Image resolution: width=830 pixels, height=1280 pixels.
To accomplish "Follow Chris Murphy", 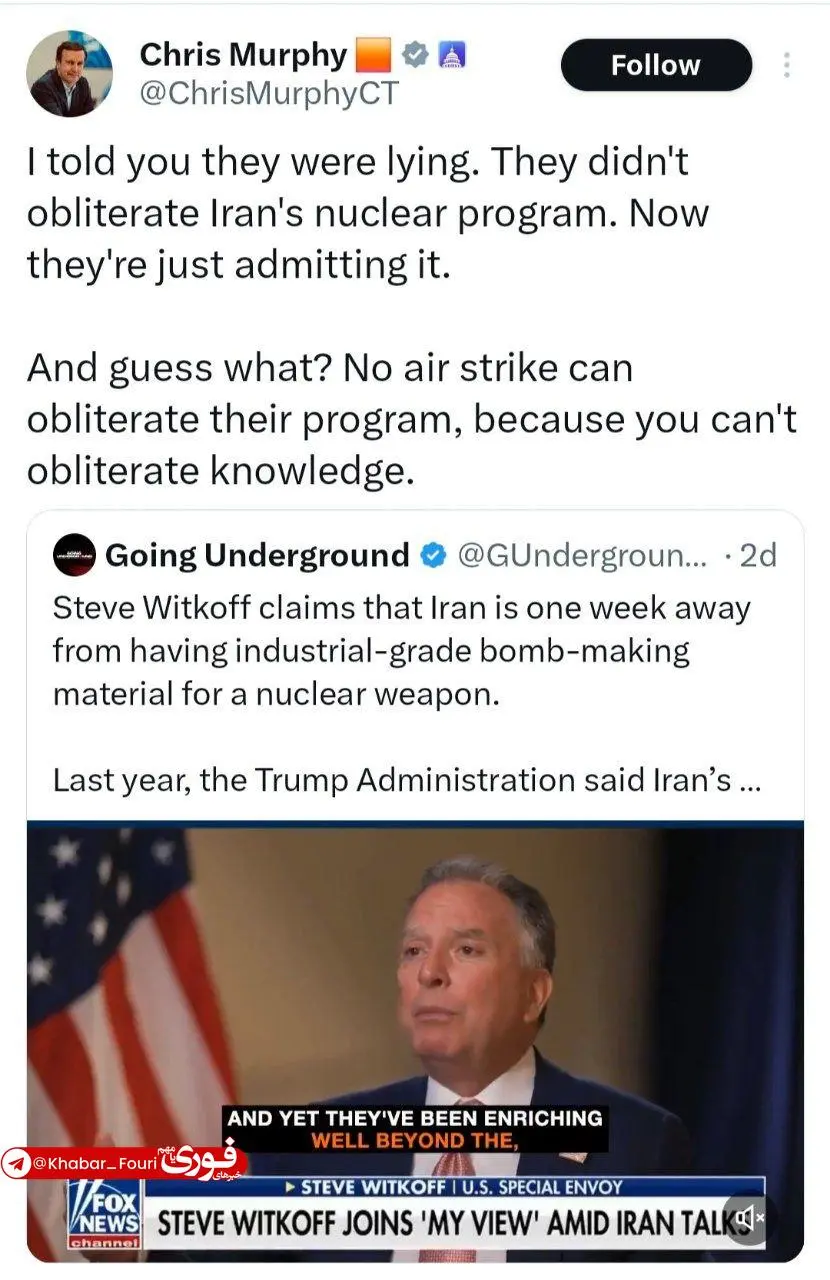I will click(x=655, y=66).
